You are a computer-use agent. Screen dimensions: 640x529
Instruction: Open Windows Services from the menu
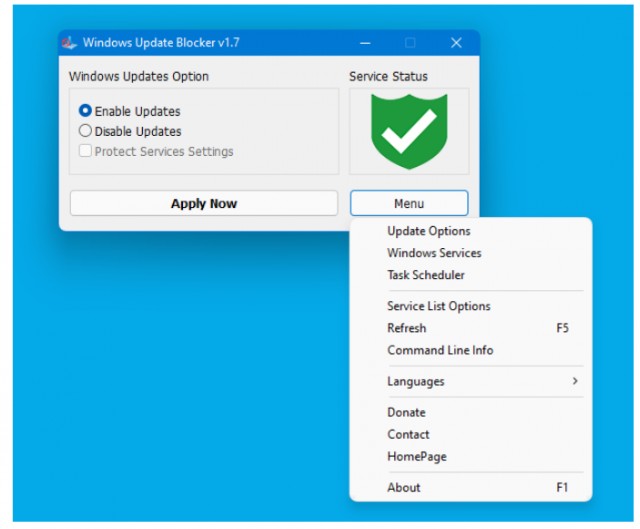[x=434, y=253]
